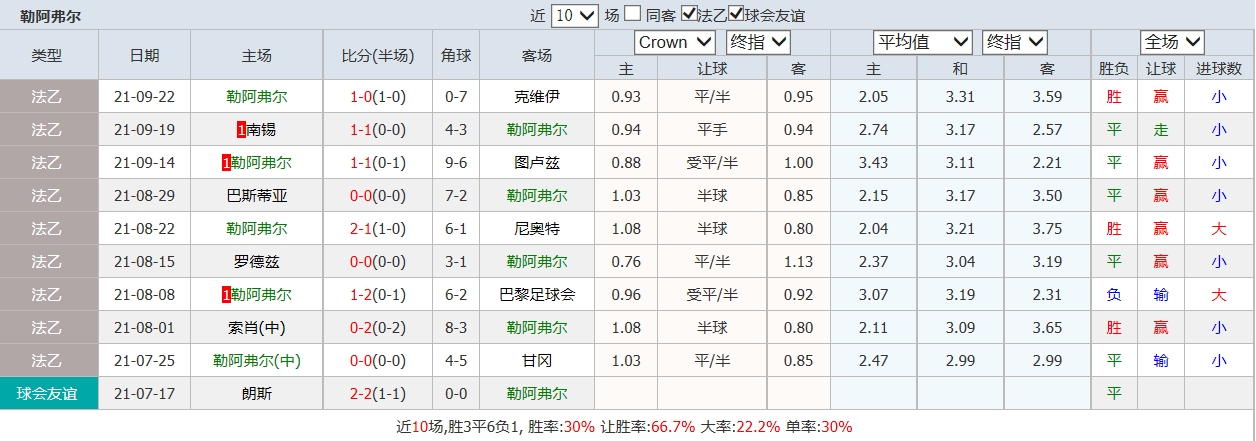The height and width of the screenshot is (441, 1256).
Task: Click the 主场 column header
Action: pos(257,56)
